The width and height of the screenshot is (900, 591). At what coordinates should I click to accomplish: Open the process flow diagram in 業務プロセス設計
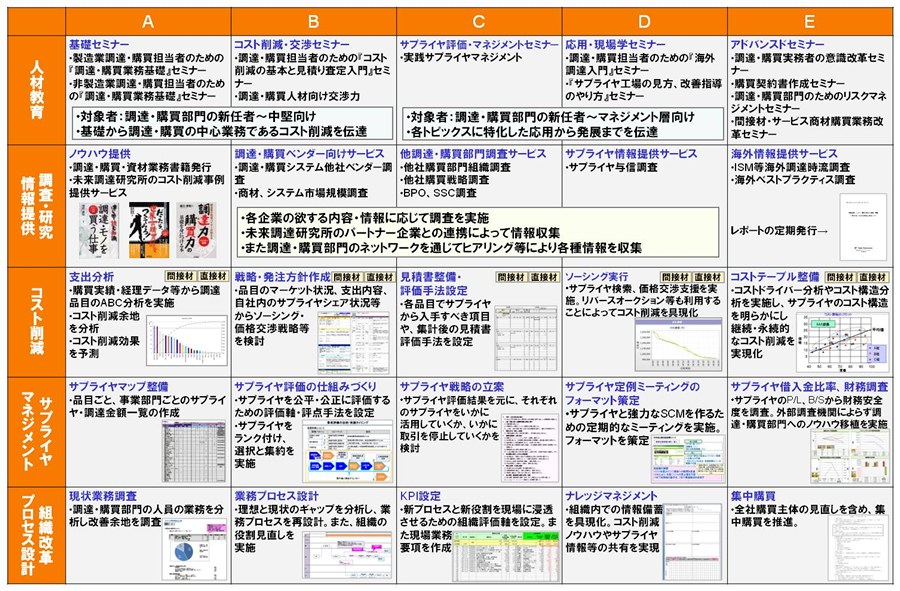click(x=348, y=557)
